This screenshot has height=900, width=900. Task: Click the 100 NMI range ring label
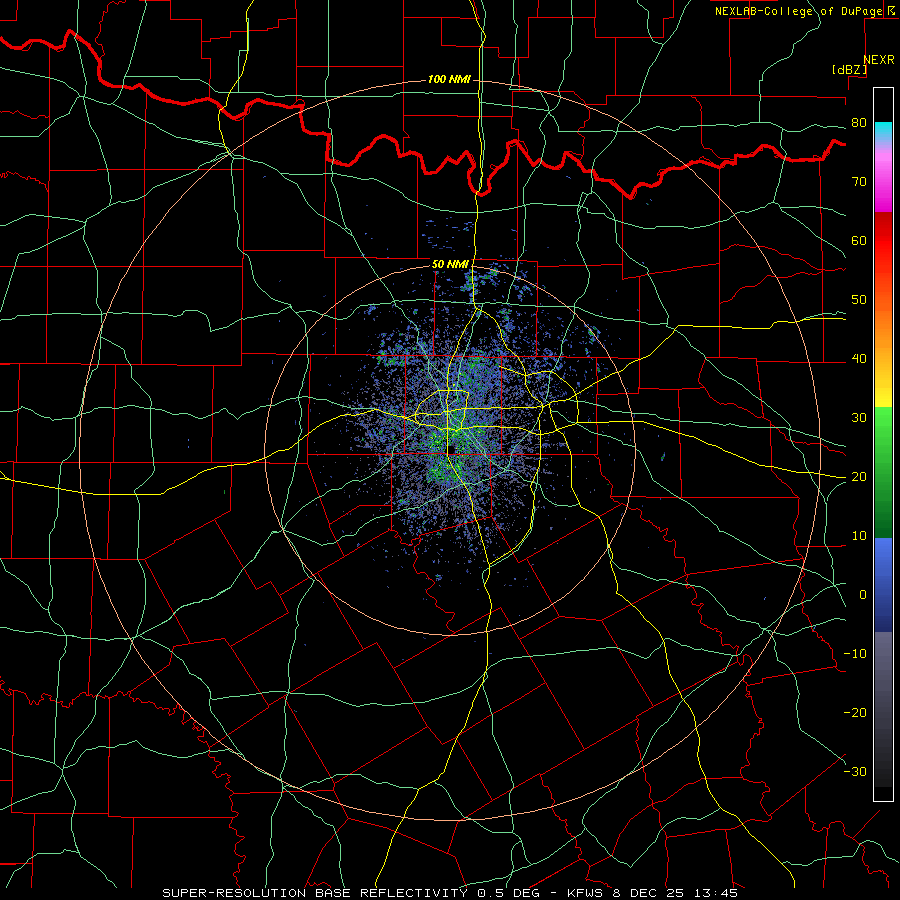click(449, 79)
